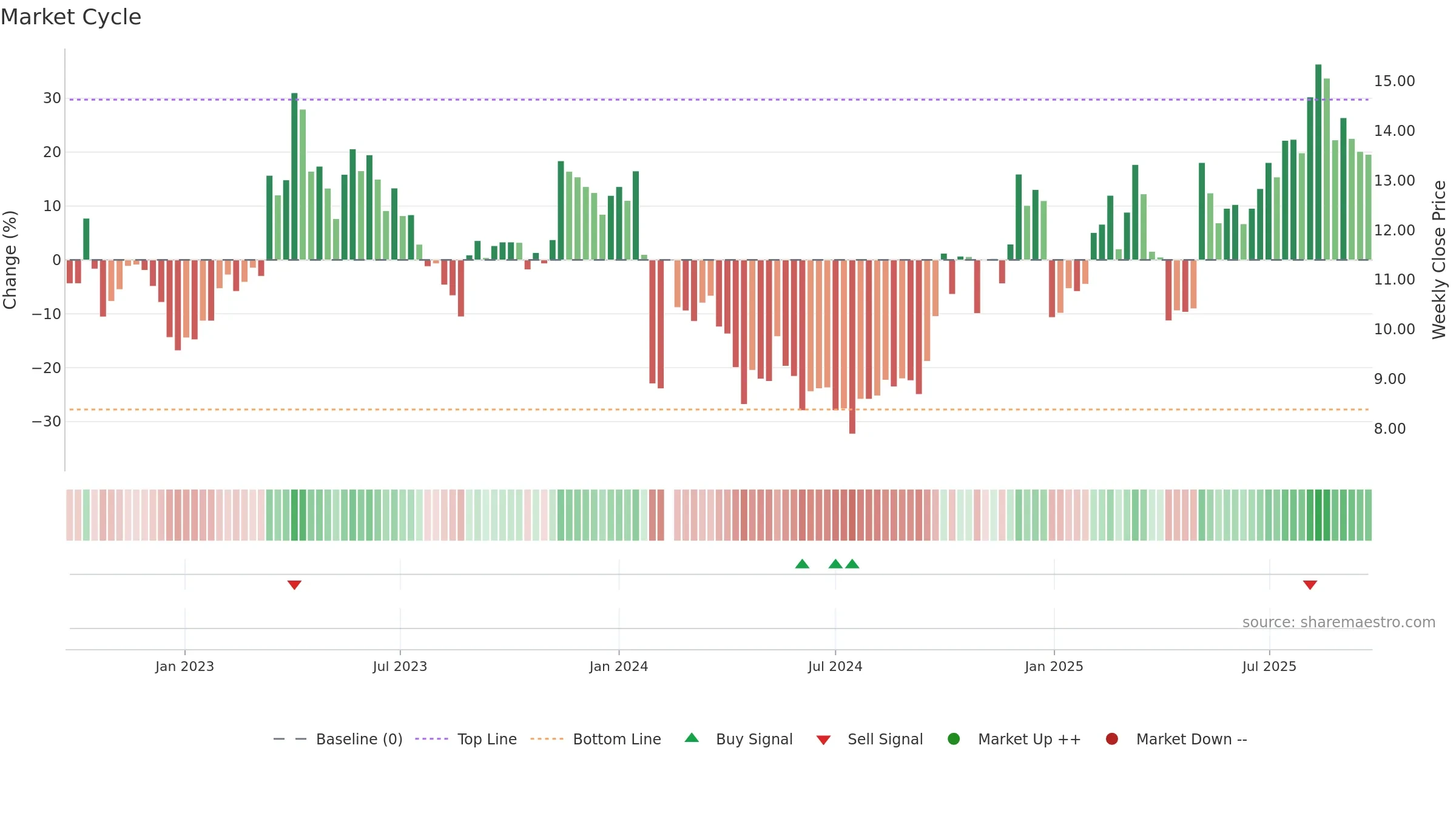Click the green Market Up circle legend icon
The height and width of the screenshot is (819, 1456).
pyautogui.click(x=954, y=739)
